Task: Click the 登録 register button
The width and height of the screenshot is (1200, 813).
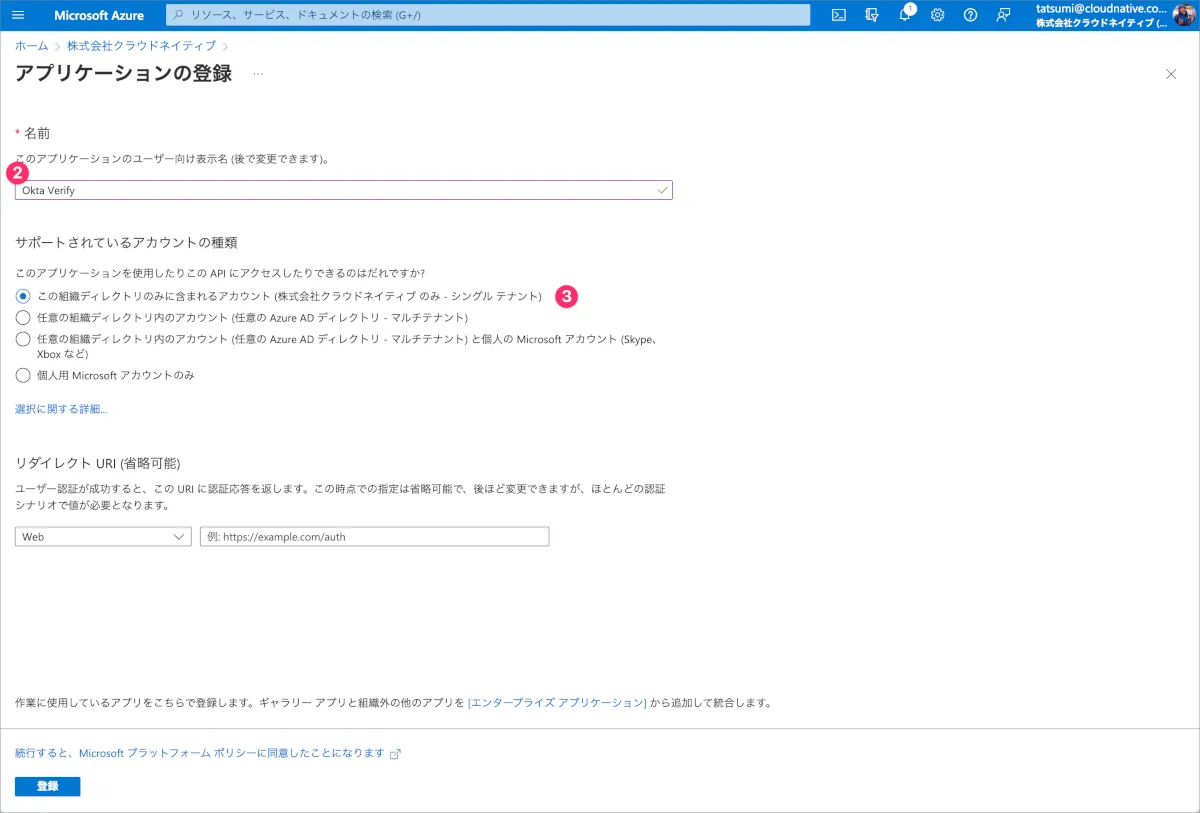Action: click(47, 786)
